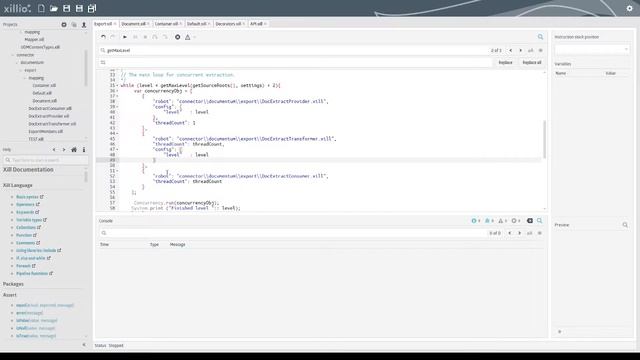The height and width of the screenshot is (360, 640).
Task: Fold the while loop at line 35
Action: coord(118,86)
